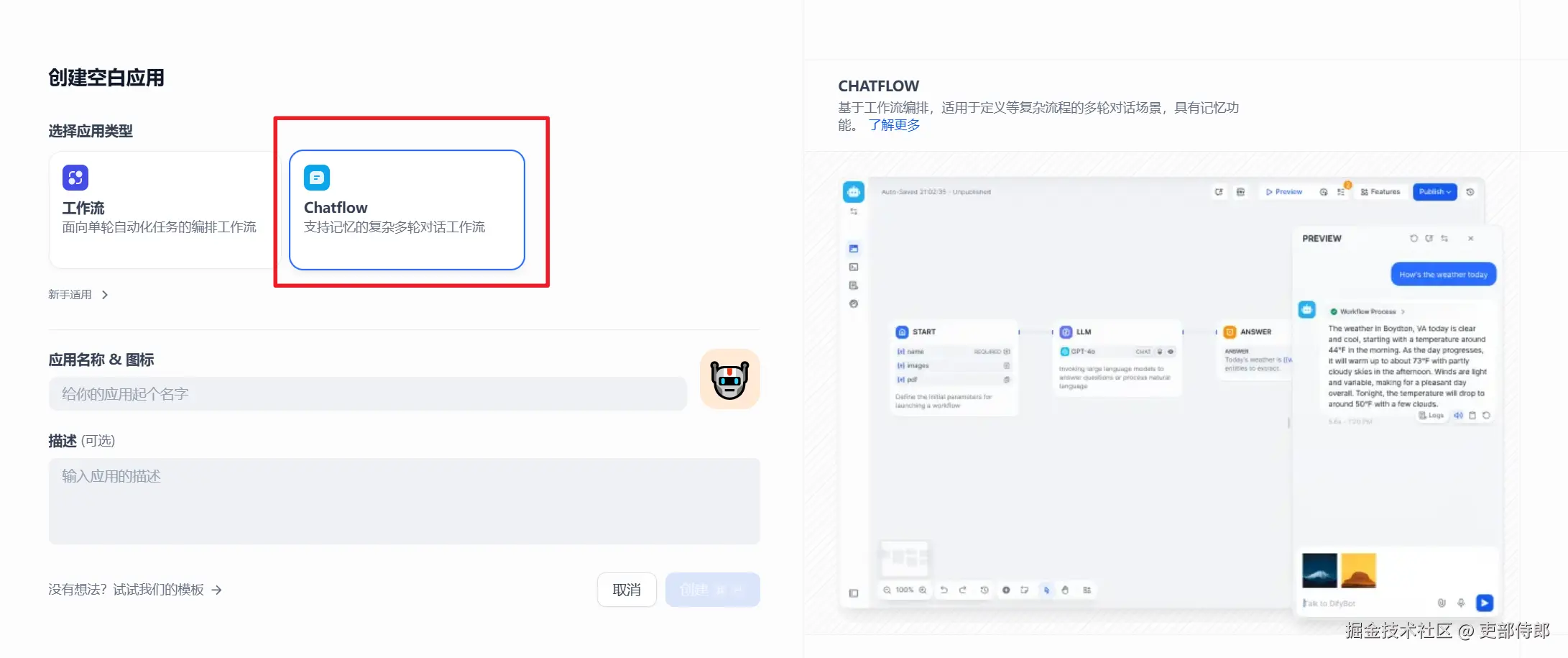The image size is (1568, 658).
Task: Click the restart conversation icon in PREVIEW header
Action: pyautogui.click(x=1413, y=238)
